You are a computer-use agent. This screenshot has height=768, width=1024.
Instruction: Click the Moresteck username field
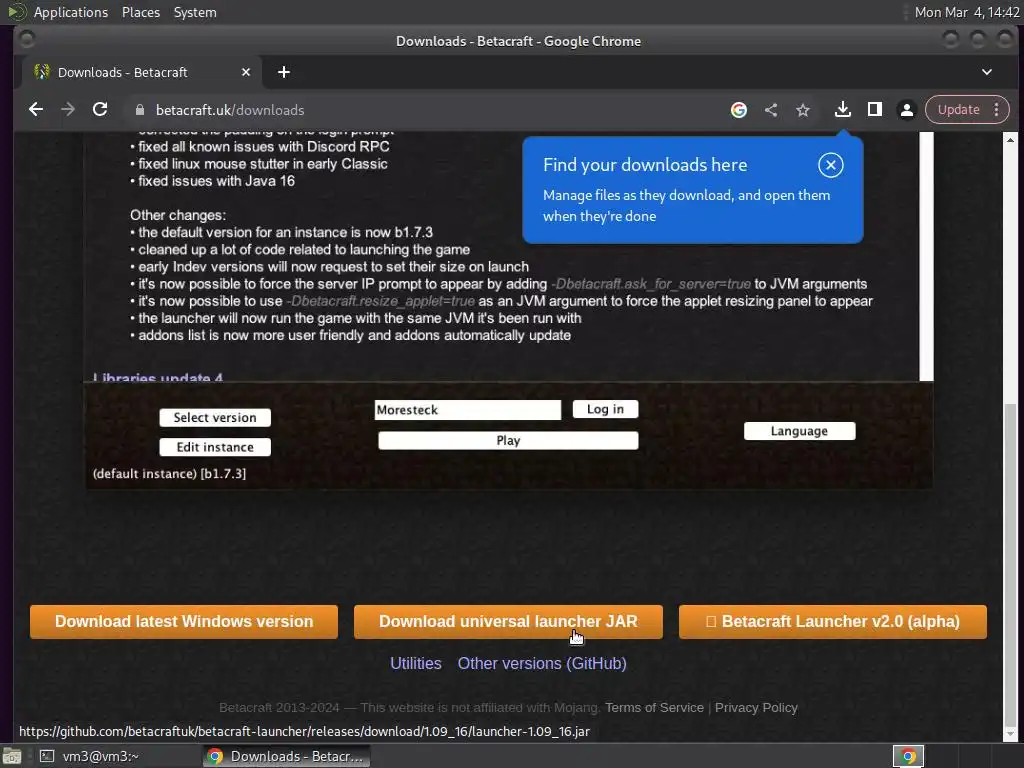[468, 410]
